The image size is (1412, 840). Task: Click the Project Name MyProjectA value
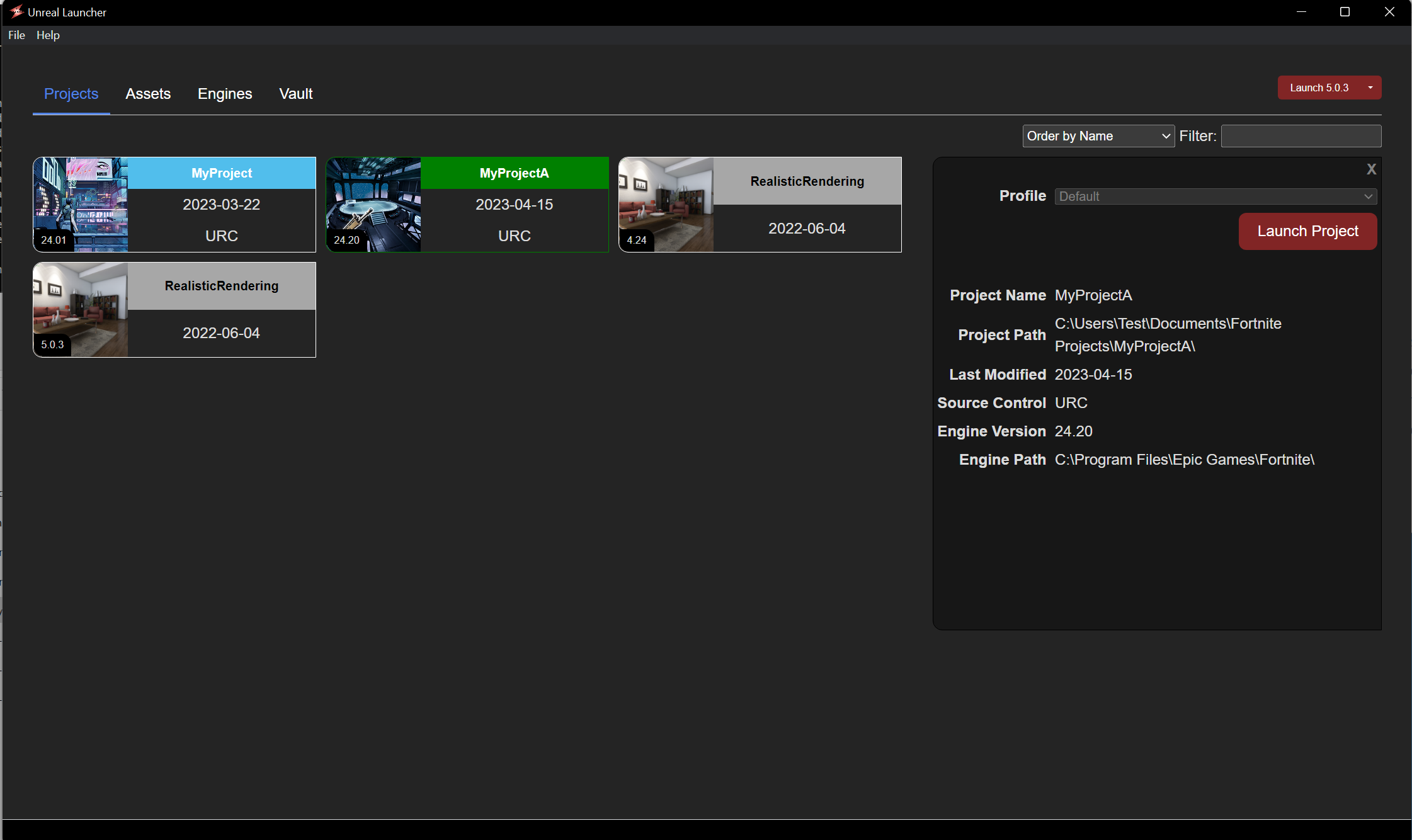point(1093,295)
